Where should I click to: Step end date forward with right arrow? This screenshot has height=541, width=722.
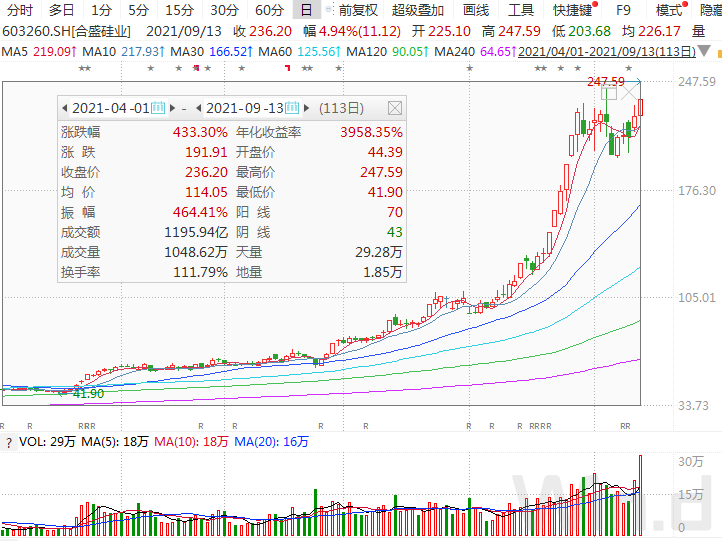tap(307, 108)
